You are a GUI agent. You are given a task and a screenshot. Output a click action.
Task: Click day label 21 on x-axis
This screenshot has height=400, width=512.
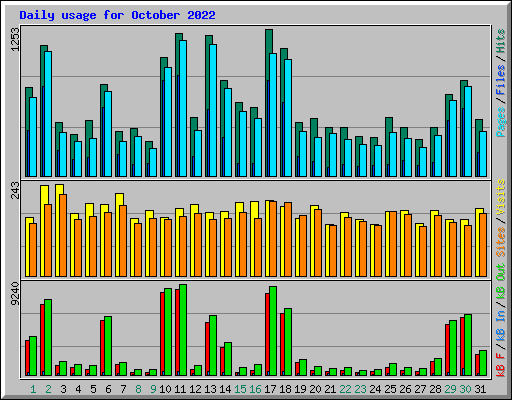[x=330, y=389]
